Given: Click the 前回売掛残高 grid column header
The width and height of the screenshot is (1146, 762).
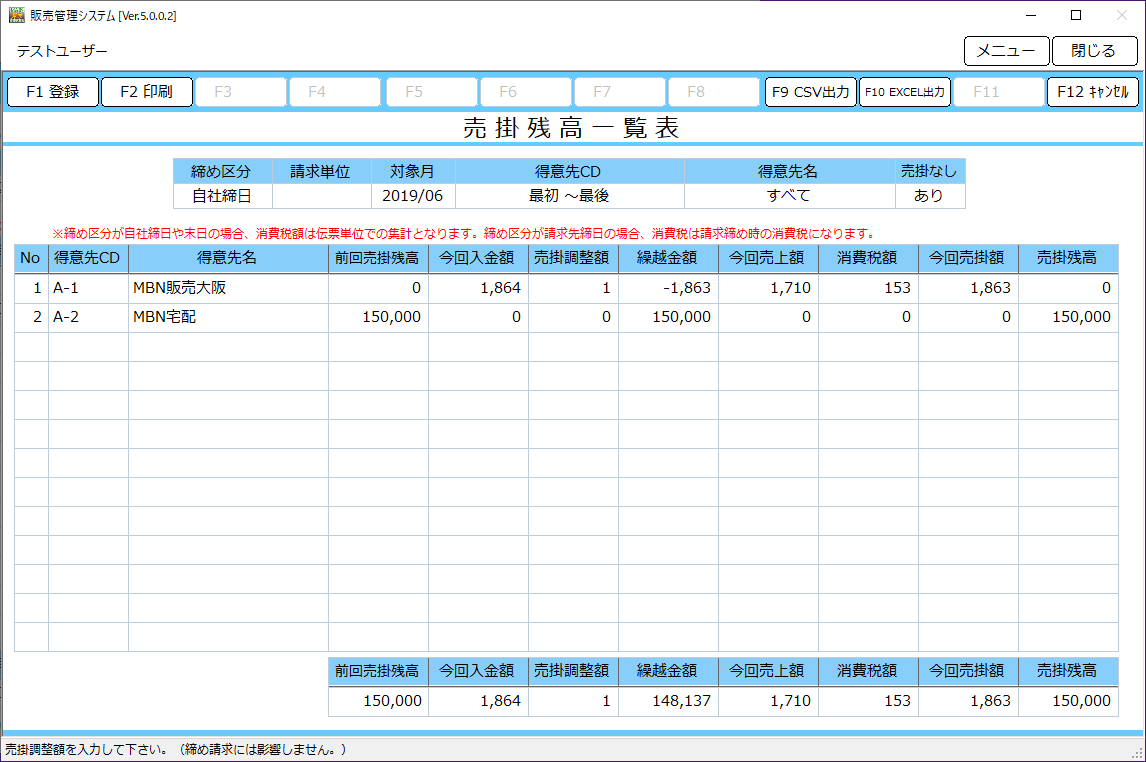Looking at the screenshot, I should point(378,258).
